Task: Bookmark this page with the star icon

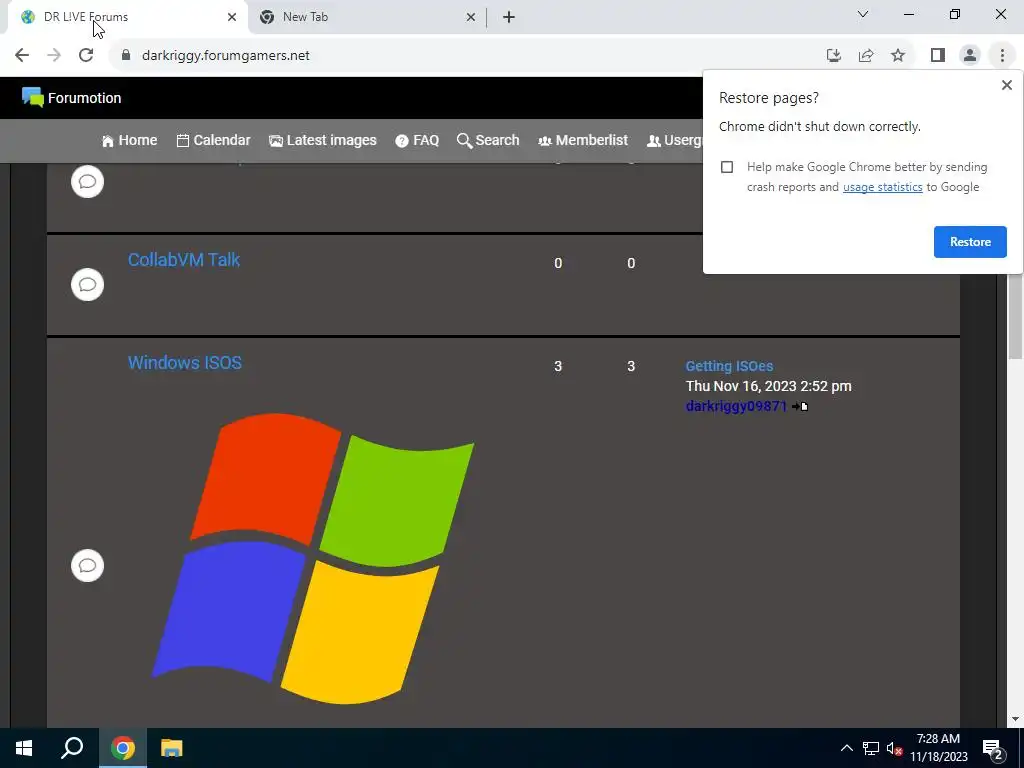Action: point(898,56)
